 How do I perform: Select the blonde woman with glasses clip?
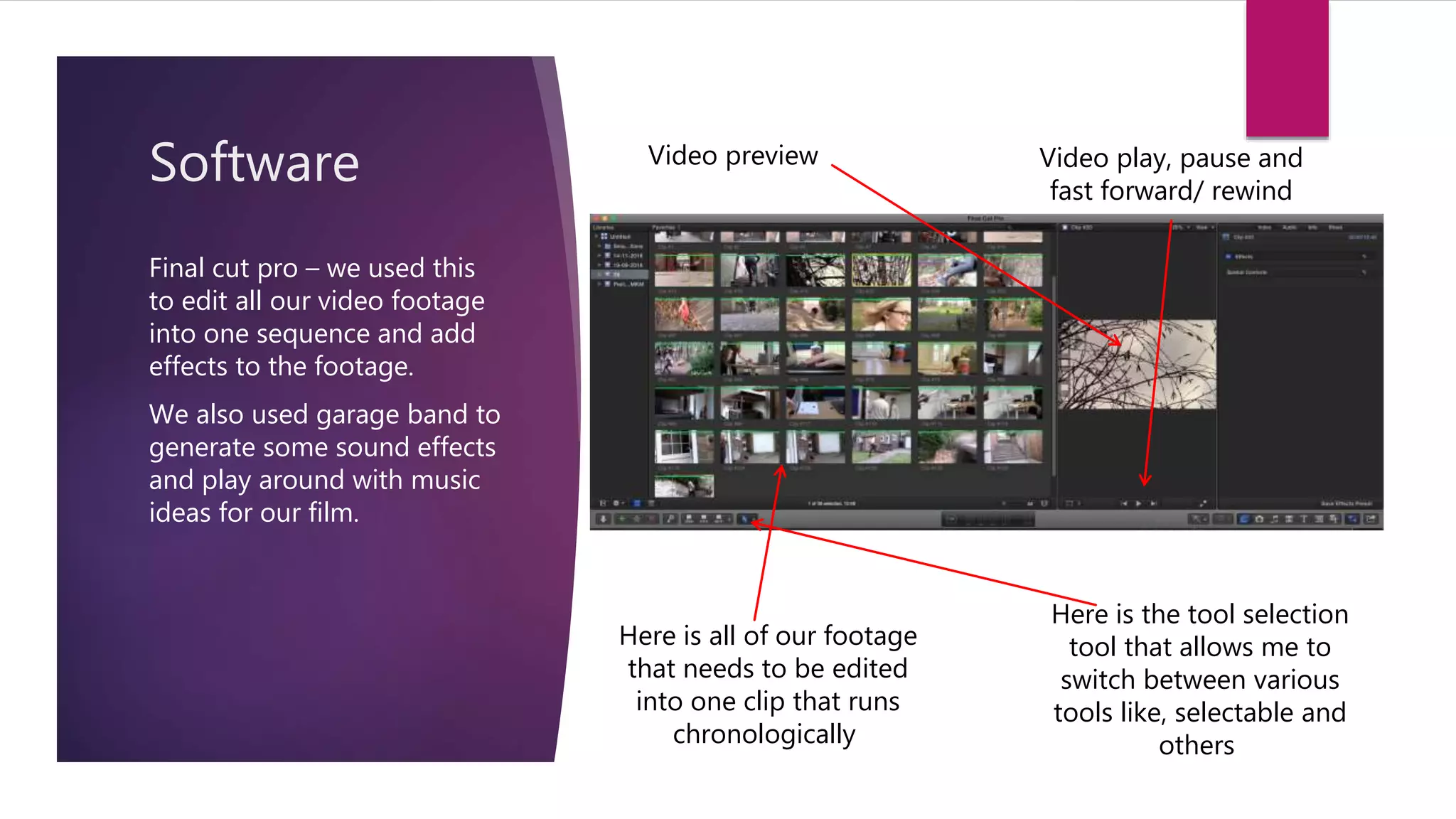click(x=881, y=314)
